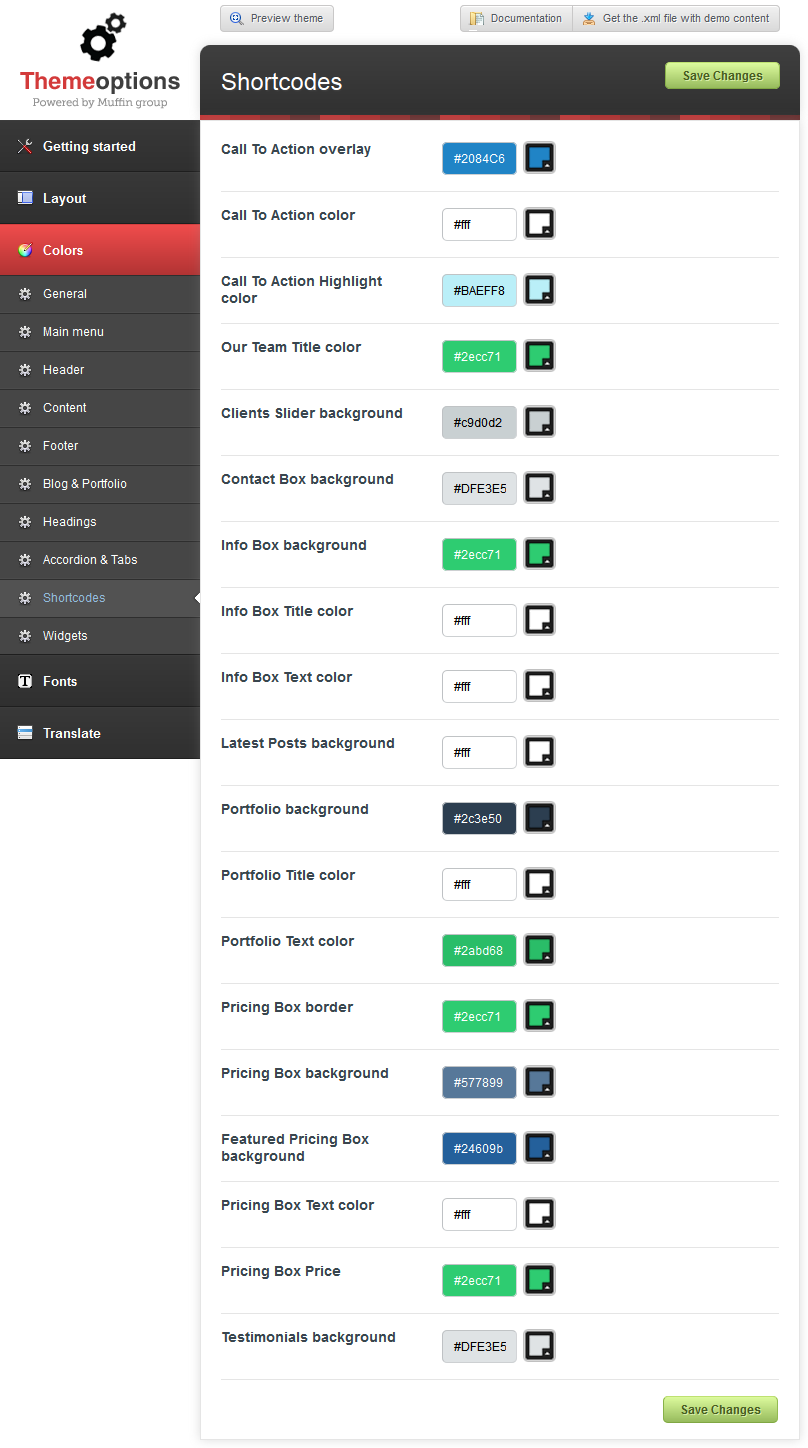
Task: Edit the #2c3e50 Portfolio background field
Action: (x=480, y=818)
